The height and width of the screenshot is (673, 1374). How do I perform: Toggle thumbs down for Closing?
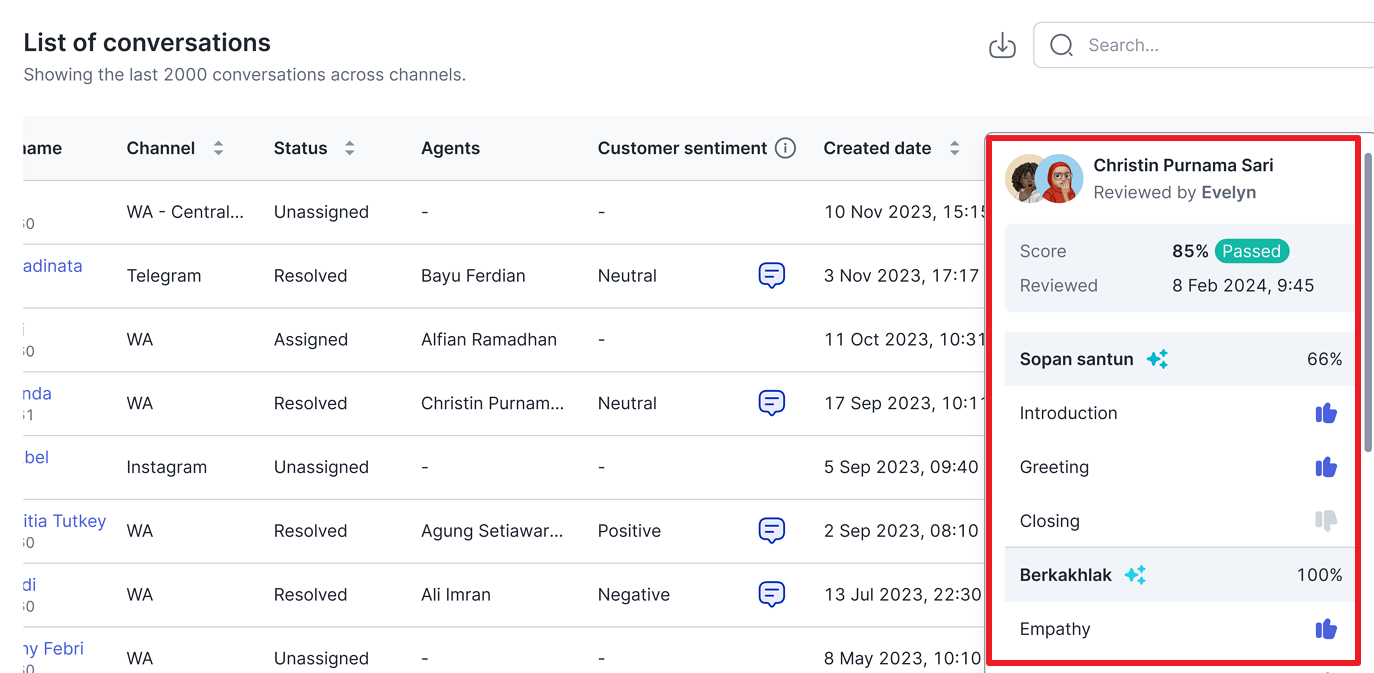click(x=1326, y=521)
